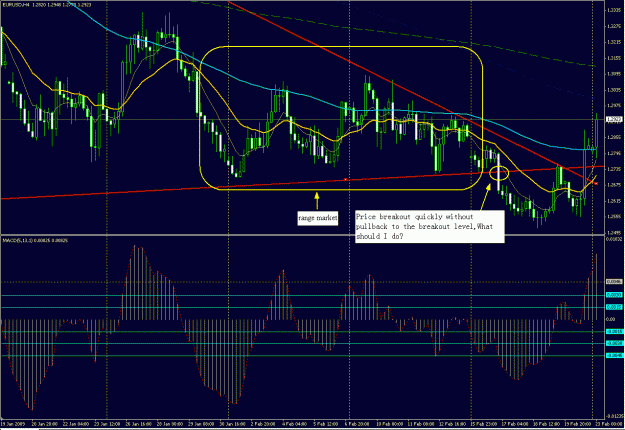The height and width of the screenshot is (430, 625).
Task: Click the 1.2675 price axis label
Action: click(614, 185)
